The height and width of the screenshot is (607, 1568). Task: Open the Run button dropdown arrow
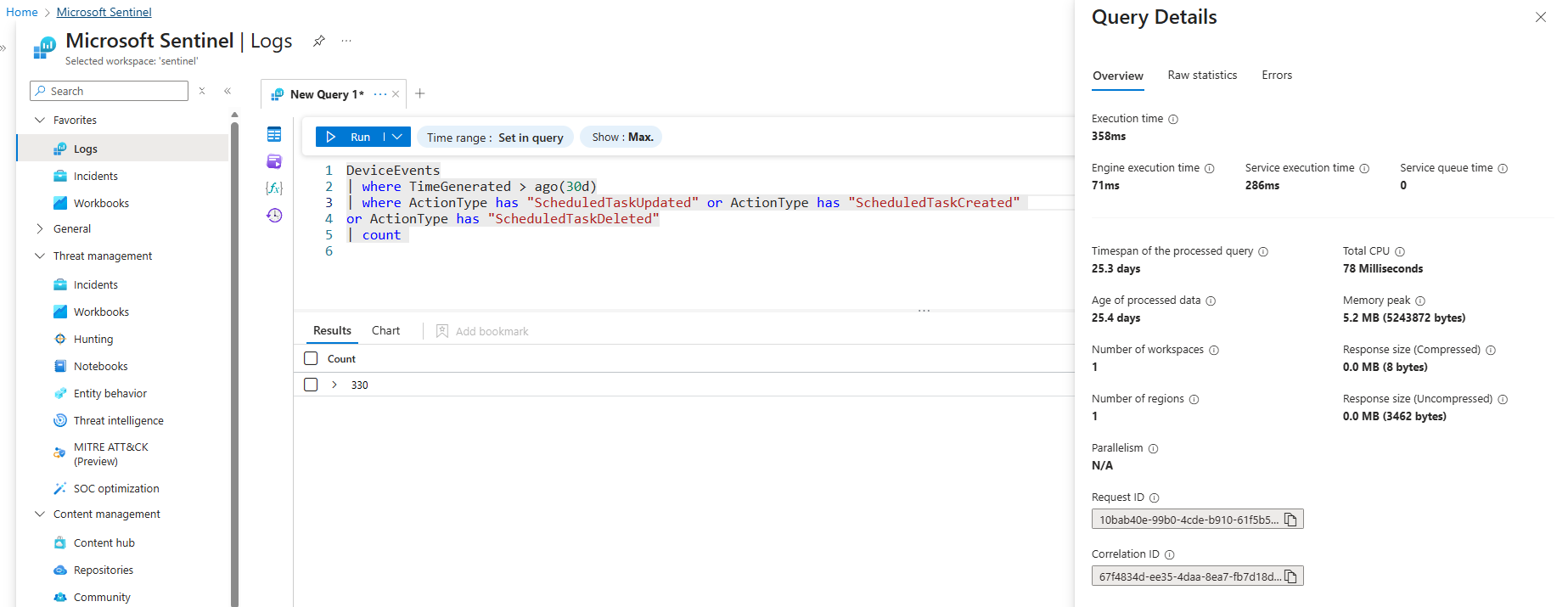pos(397,137)
